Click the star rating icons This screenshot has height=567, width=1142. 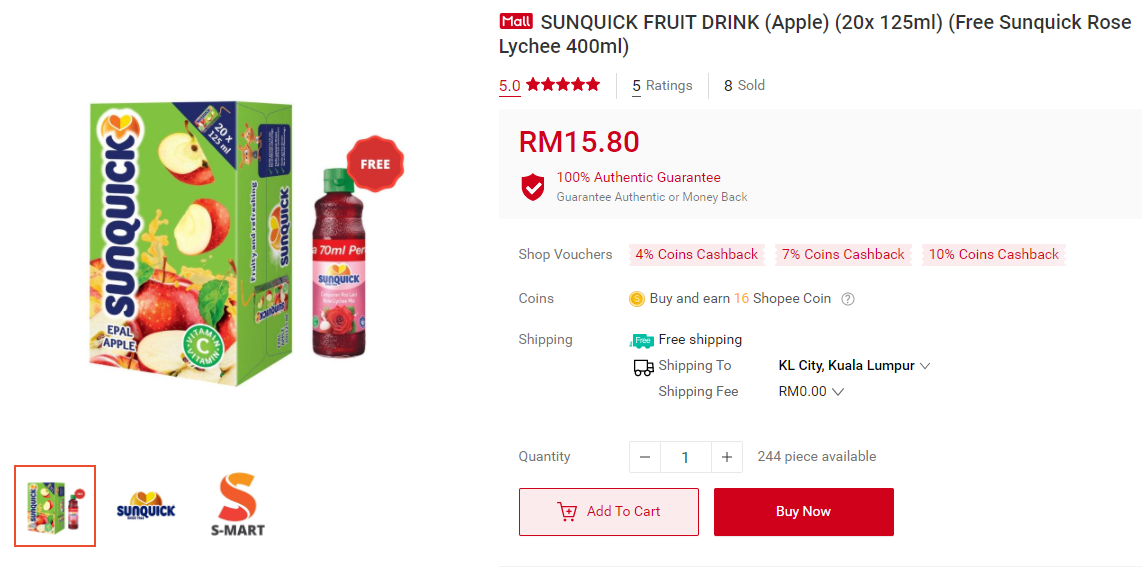pyautogui.click(x=563, y=85)
